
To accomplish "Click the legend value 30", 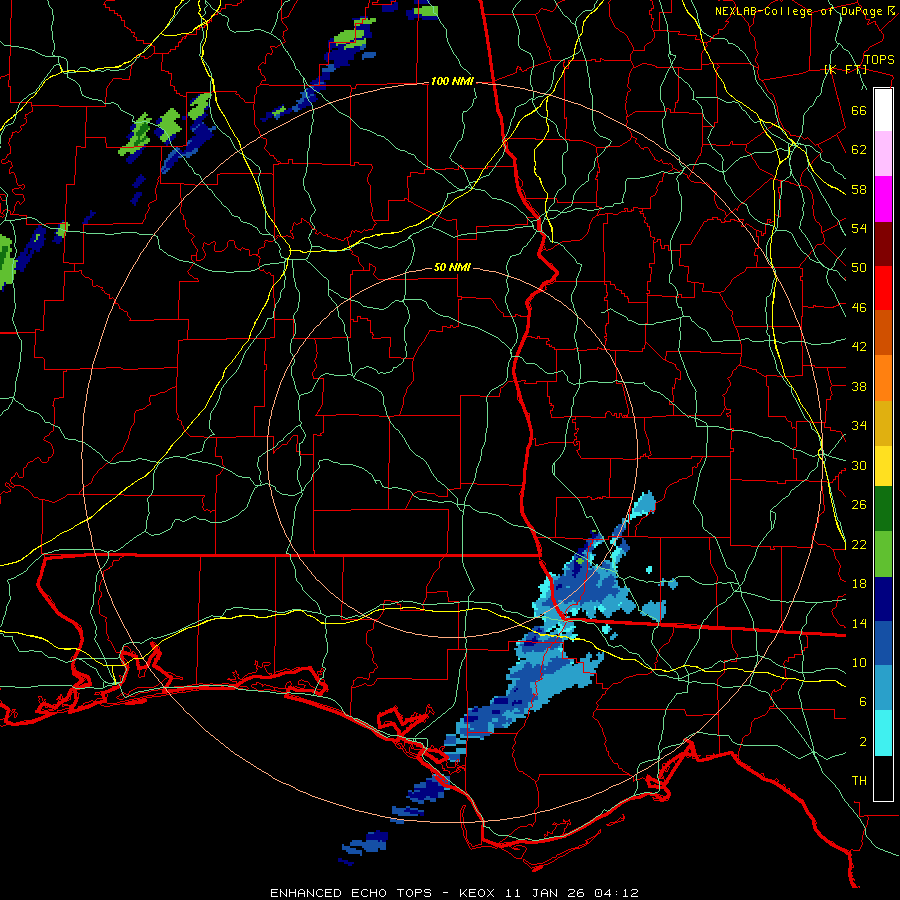I will (859, 465).
